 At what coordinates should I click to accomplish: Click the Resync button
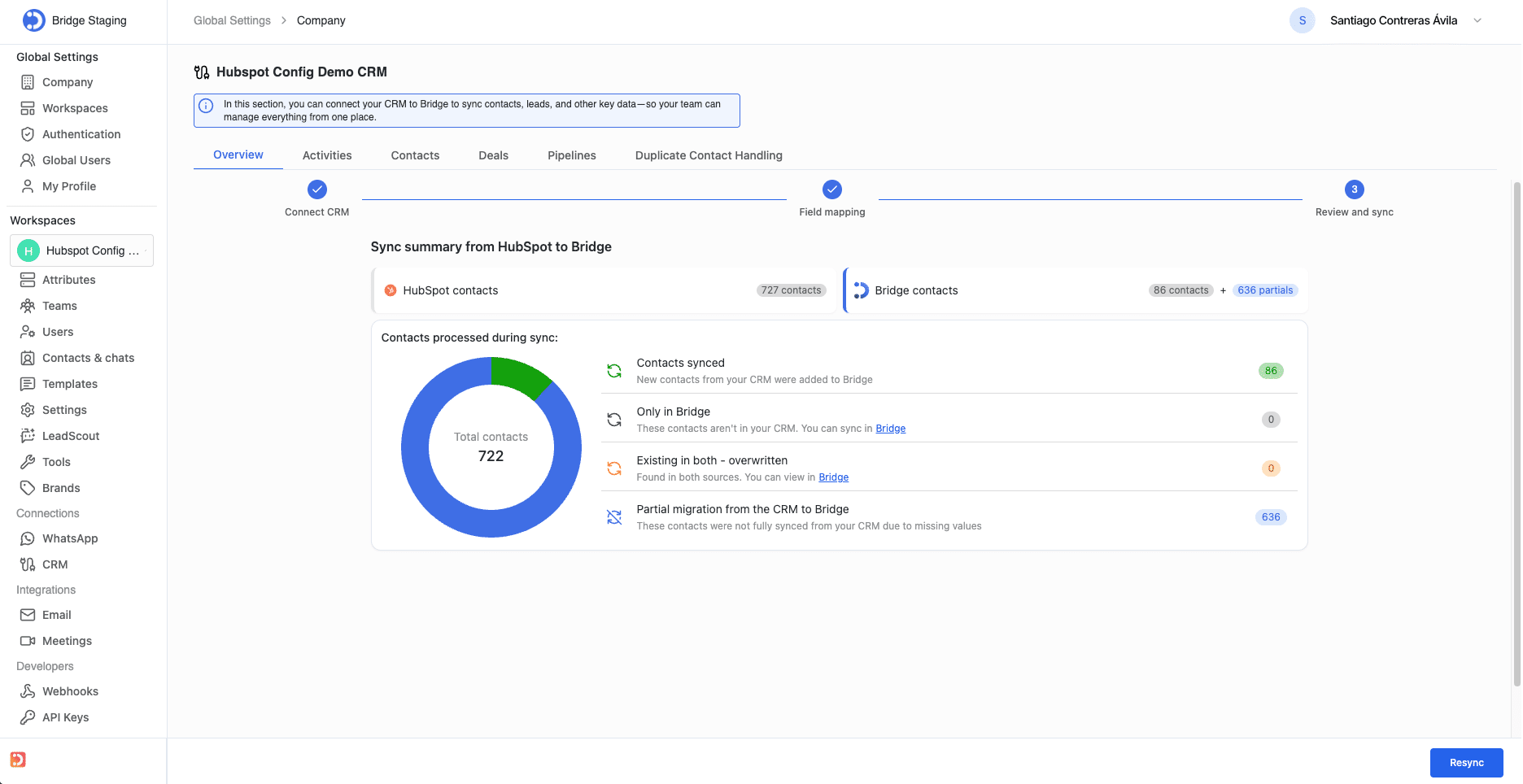[x=1466, y=763]
